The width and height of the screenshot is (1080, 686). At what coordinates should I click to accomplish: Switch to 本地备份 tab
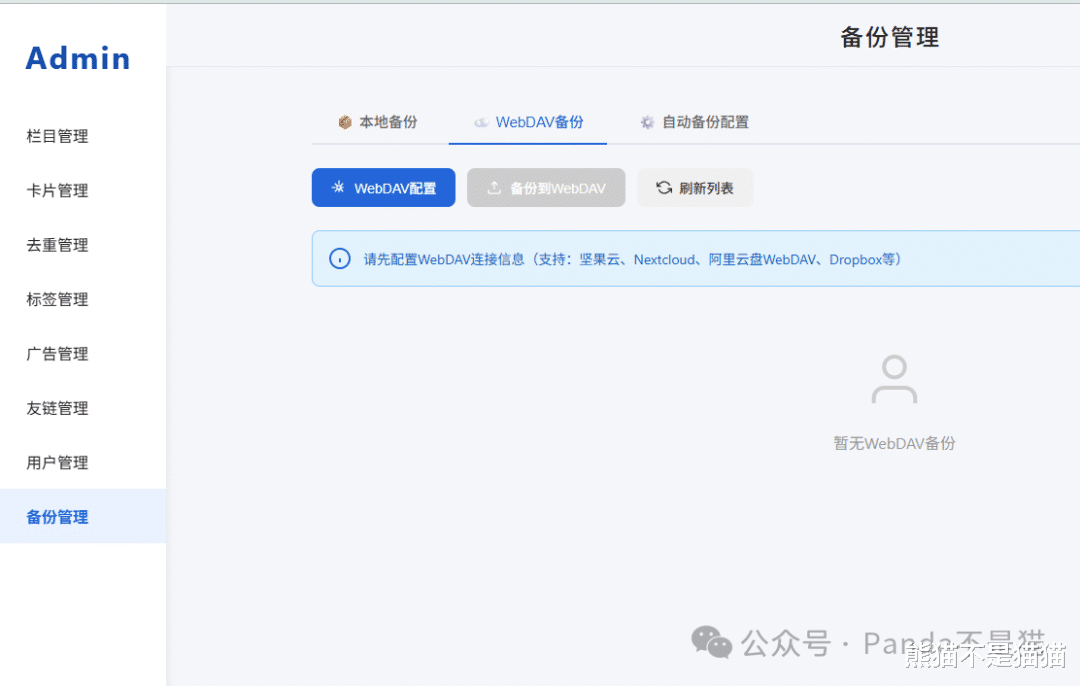click(x=378, y=122)
